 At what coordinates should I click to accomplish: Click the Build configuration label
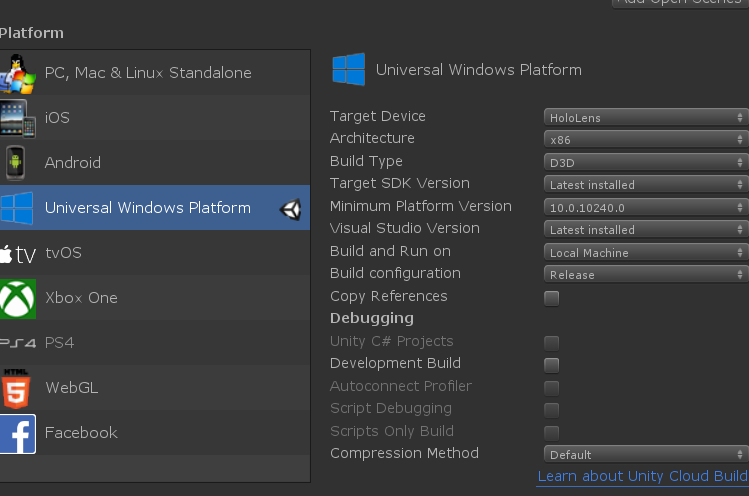(x=395, y=273)
